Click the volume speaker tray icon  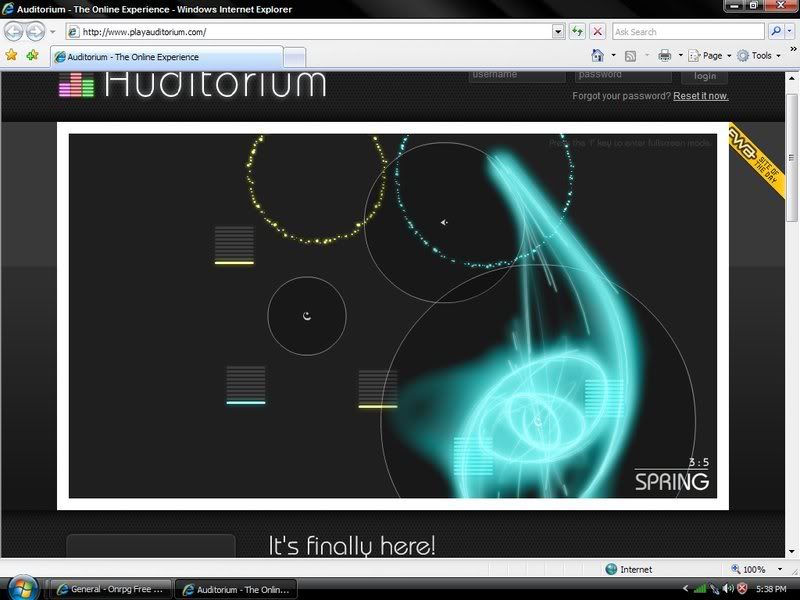pos(728,588)
